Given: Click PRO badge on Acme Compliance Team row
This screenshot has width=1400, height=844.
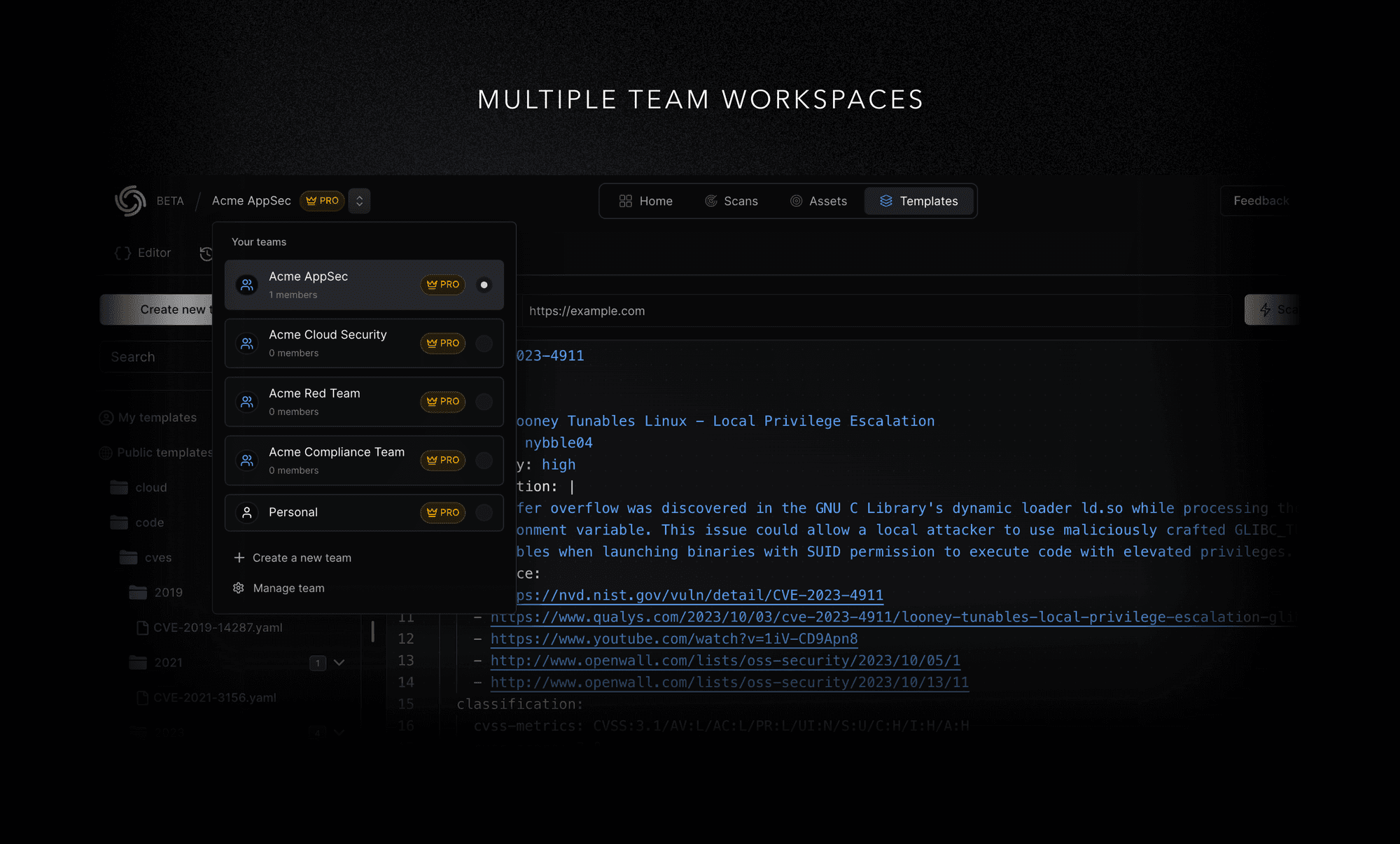Looking at the screenshot, I should [x=443, y=460].
